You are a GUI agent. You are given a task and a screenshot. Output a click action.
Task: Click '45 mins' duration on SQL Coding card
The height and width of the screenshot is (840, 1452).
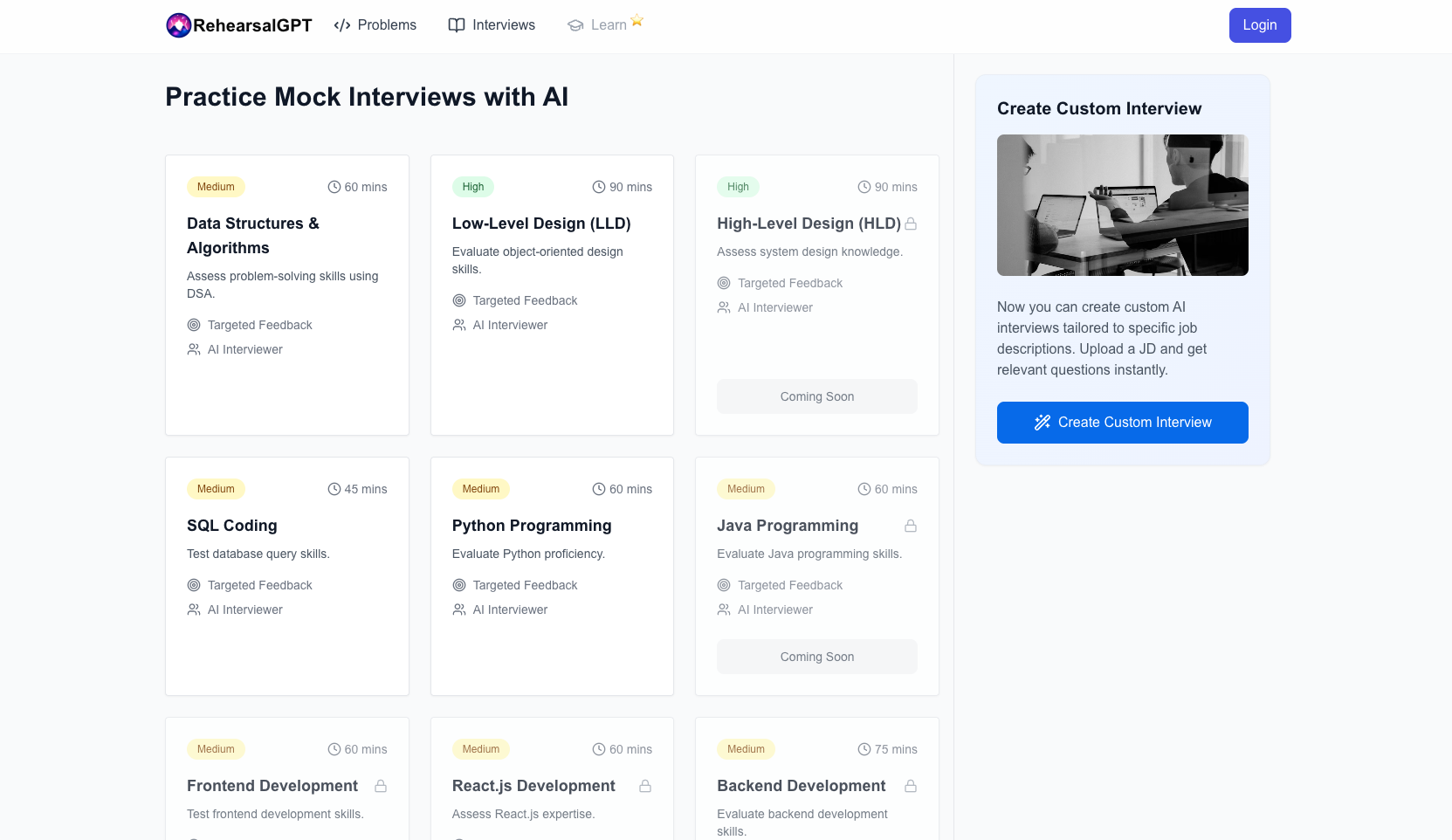click(366, 489)
